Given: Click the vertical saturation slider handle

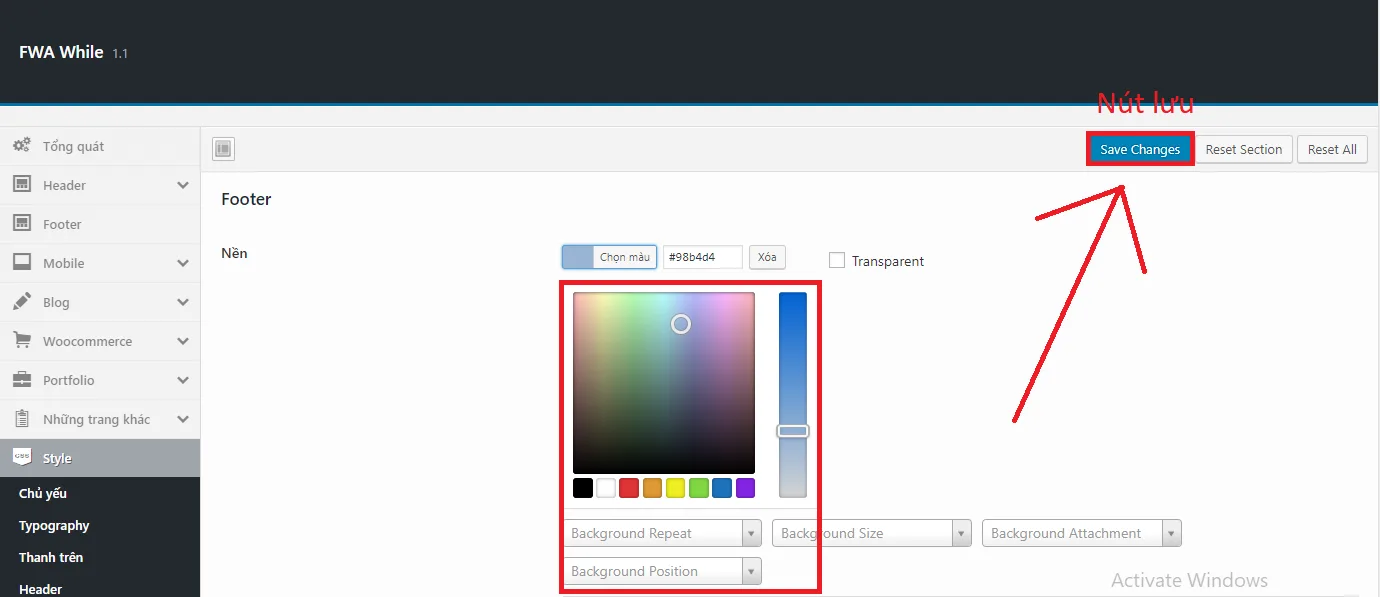Looking at the screenshot, I should pos(793,431).
